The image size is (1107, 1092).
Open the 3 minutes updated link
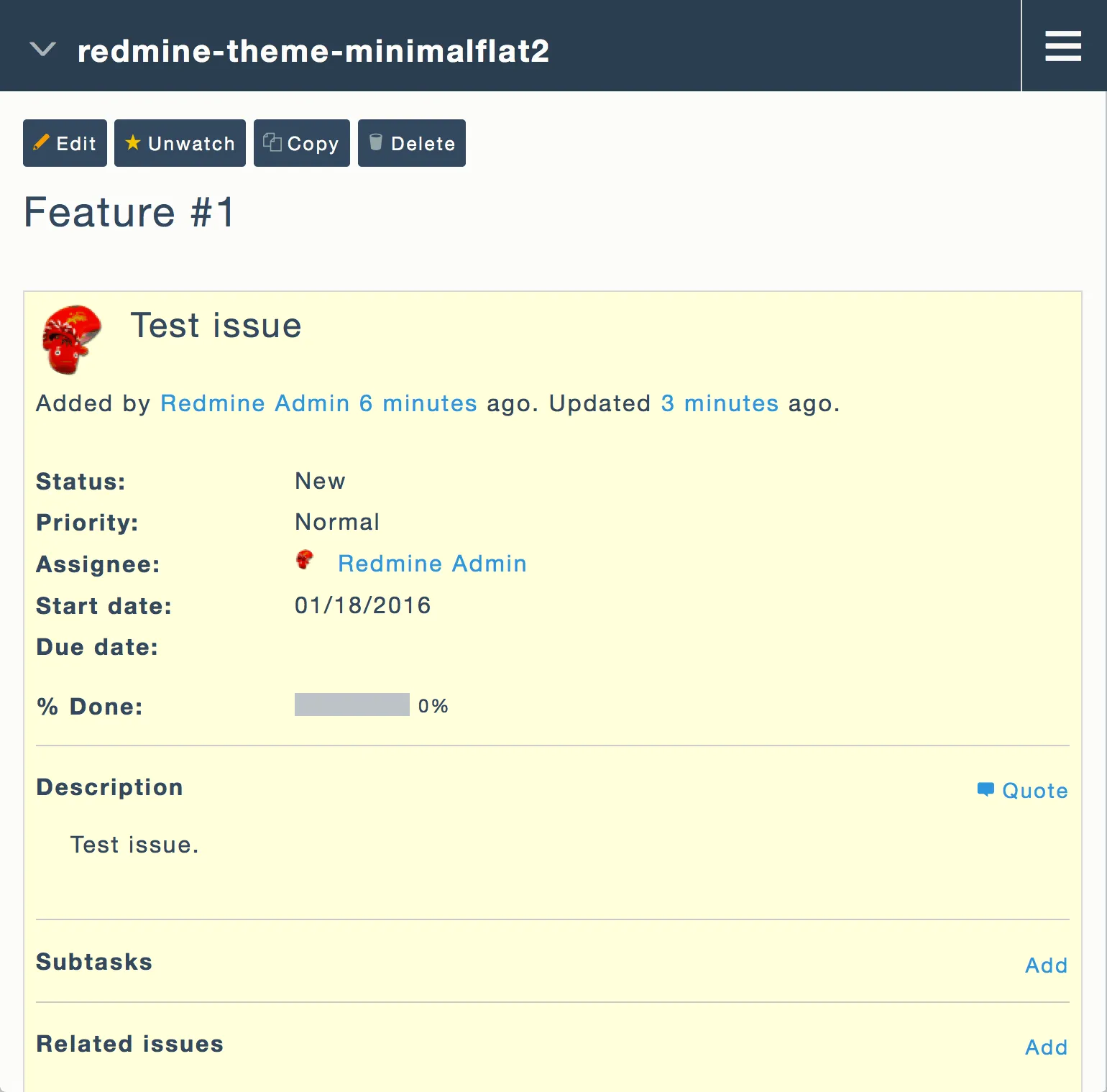[x=720, y=403]
